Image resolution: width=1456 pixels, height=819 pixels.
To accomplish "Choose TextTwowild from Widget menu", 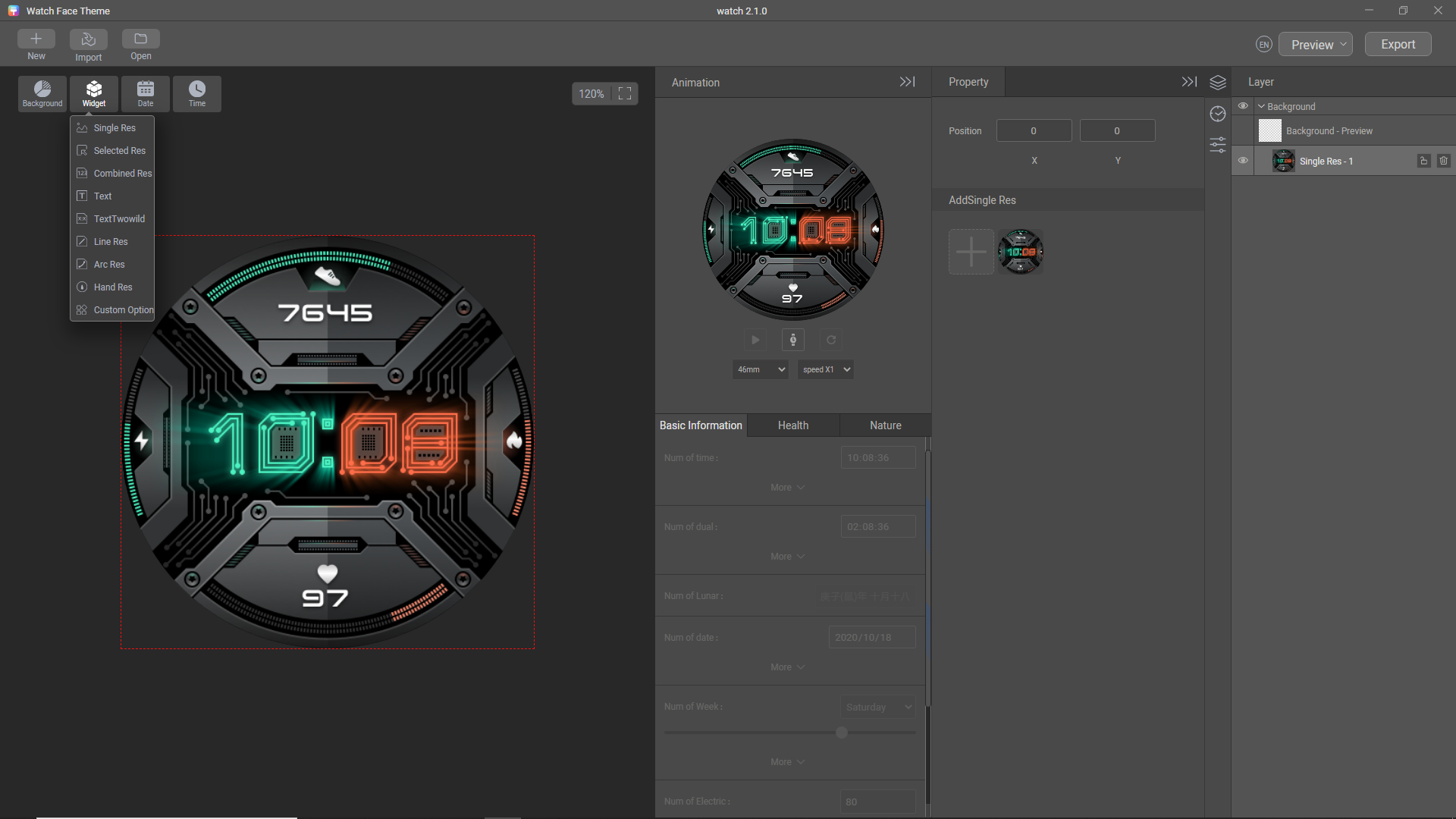I will point(112,219).
